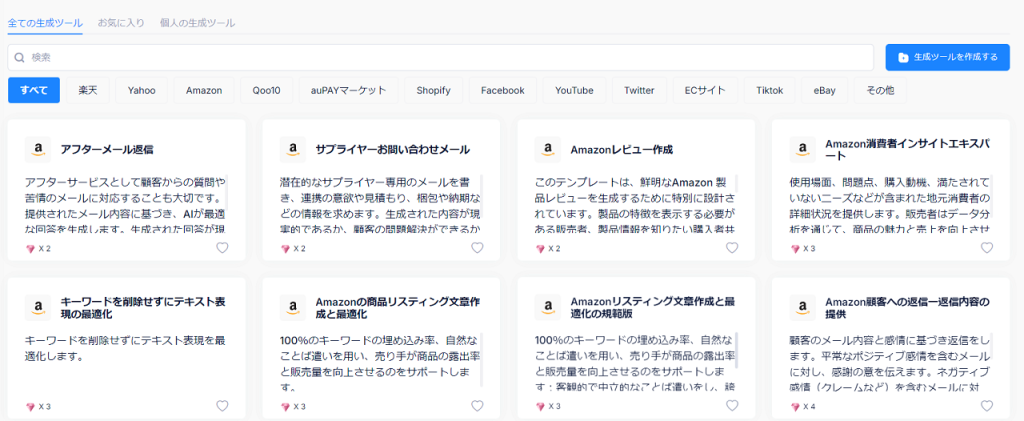
Task: Filter tools by 楽天
Action: (x=88, y=90)
